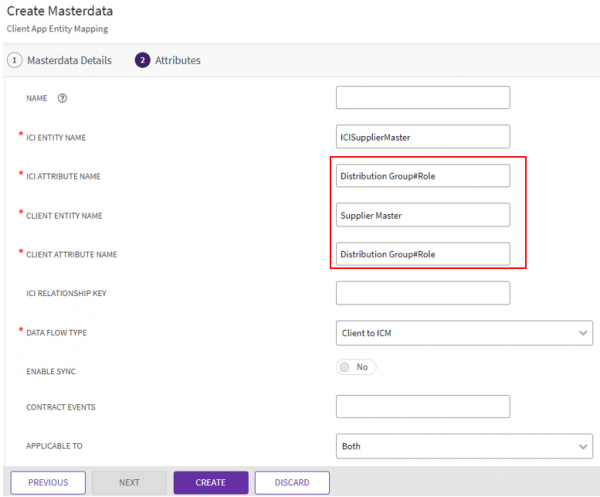Click the Client Attribute Name field
The height and width of the screenshot is (497, 600).
pos(423,254)
